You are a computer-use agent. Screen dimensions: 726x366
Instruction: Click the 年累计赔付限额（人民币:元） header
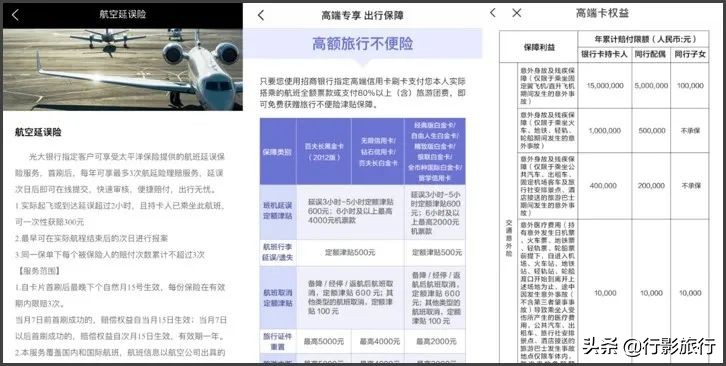[x=644, y=39]
